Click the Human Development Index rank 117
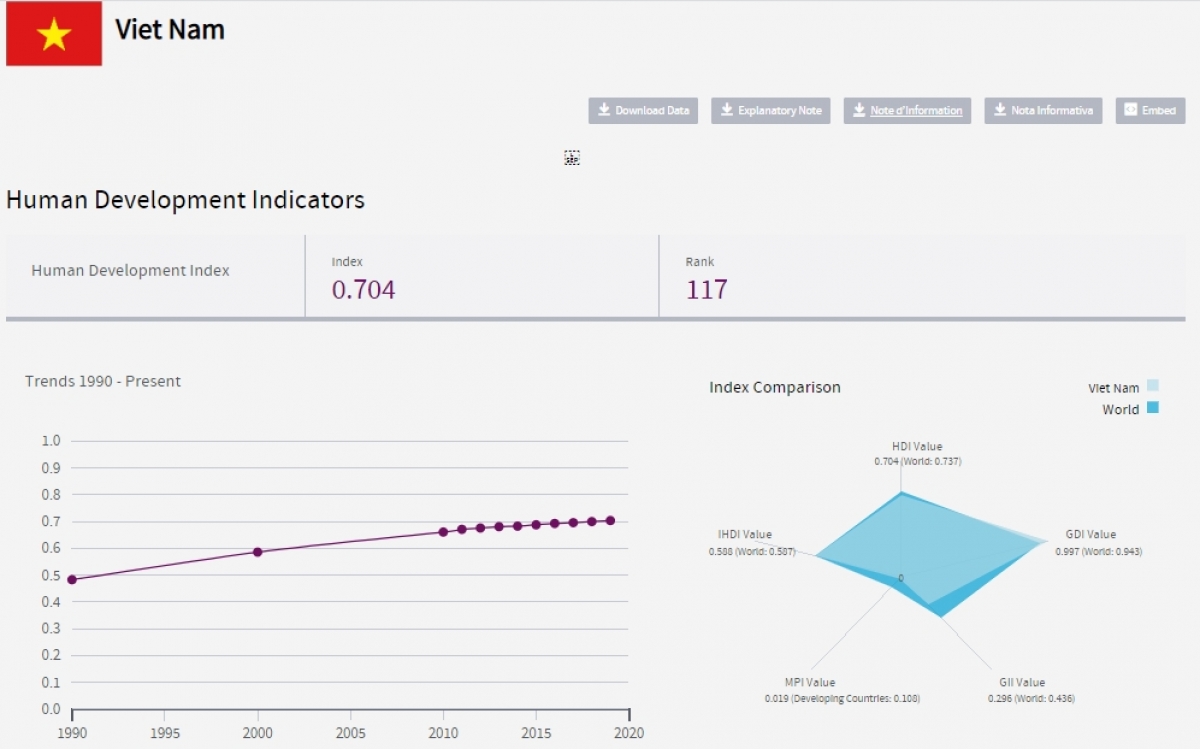The width and height of the screenshot is (1200, 749). click(706, 291)
